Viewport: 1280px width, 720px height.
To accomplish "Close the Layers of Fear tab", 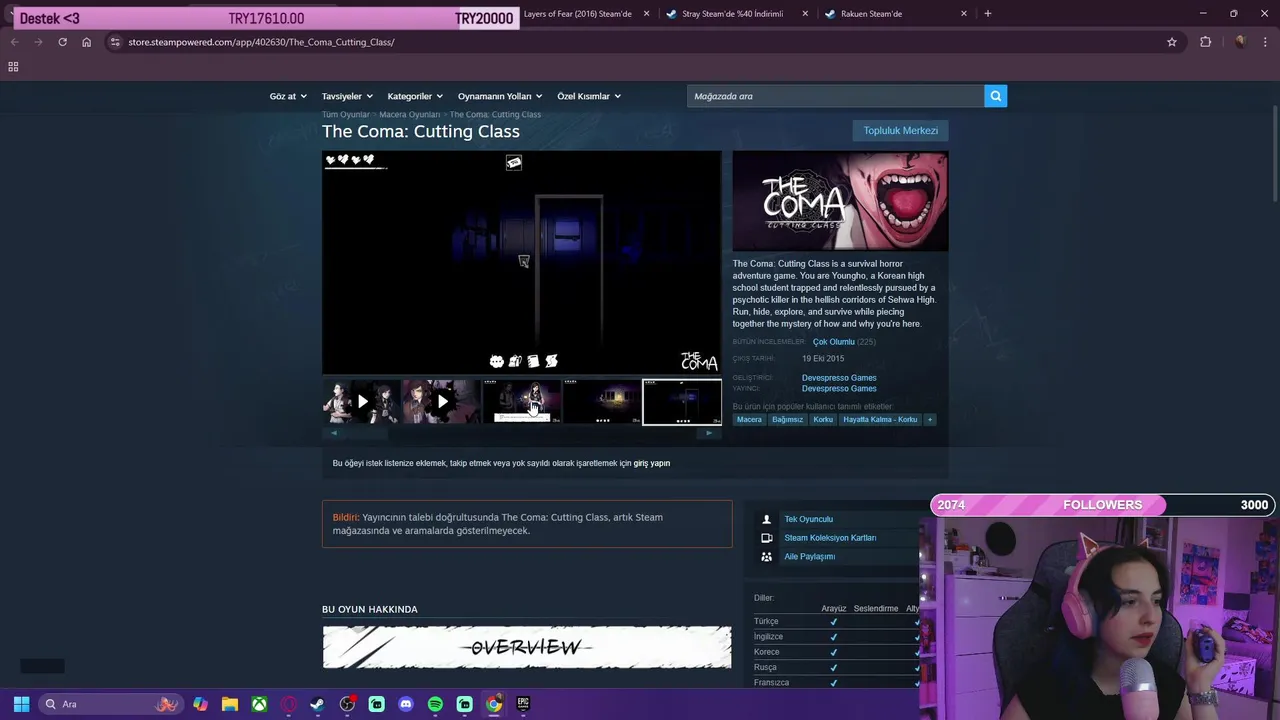I will [646, 14].
